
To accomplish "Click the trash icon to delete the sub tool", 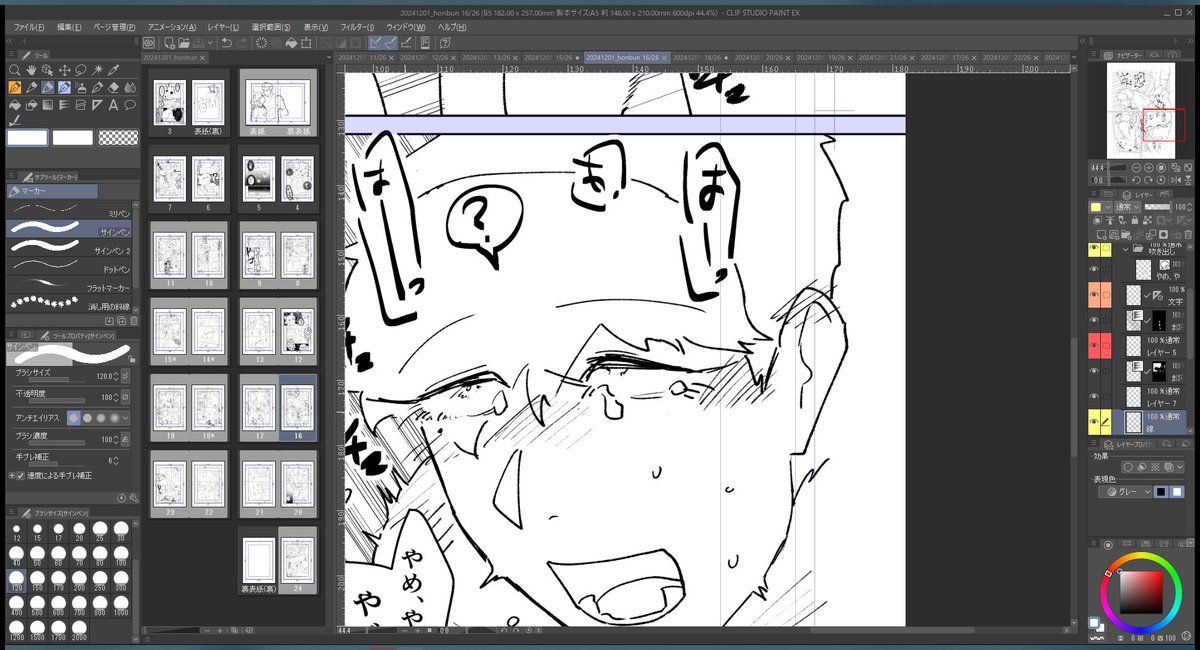I will 133,321.
